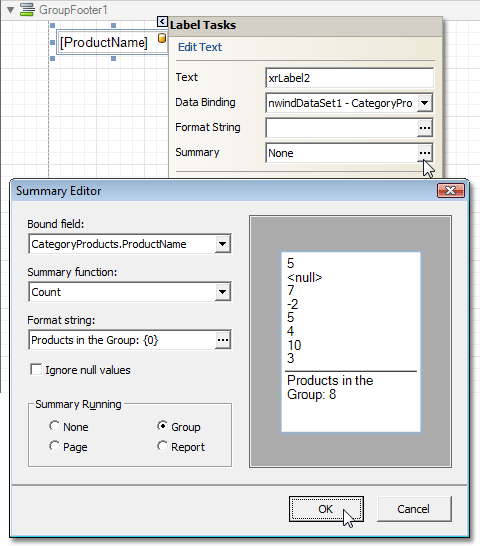480x546 pixels.
Task: Click the GroupFooter1 band icon
Action: tap(27, 10)
